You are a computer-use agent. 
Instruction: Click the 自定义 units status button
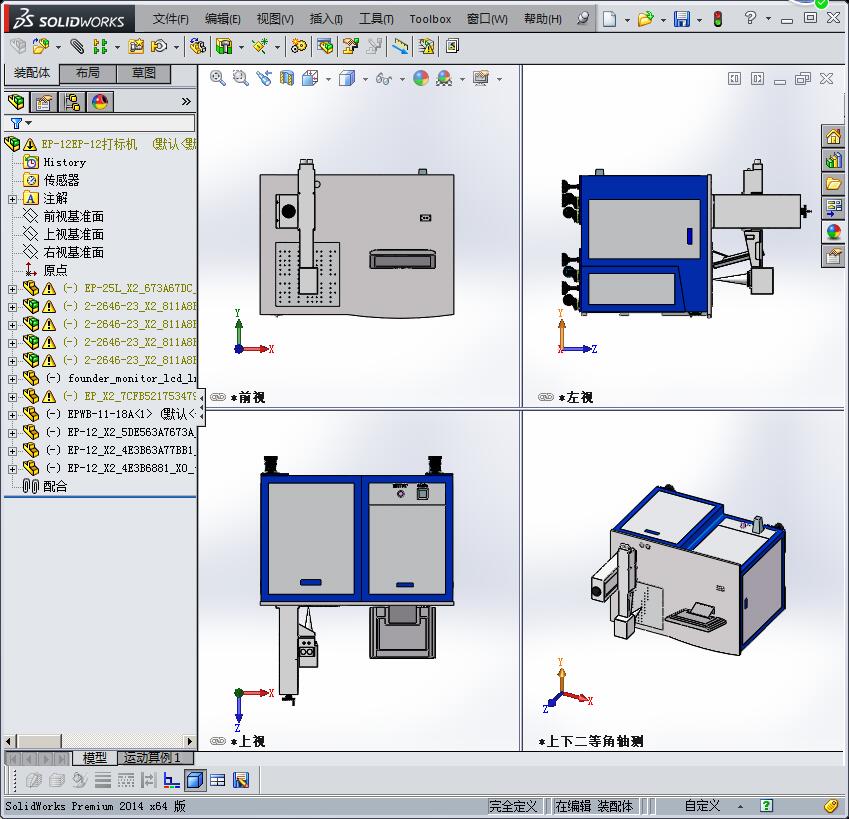tap(702, 806)
